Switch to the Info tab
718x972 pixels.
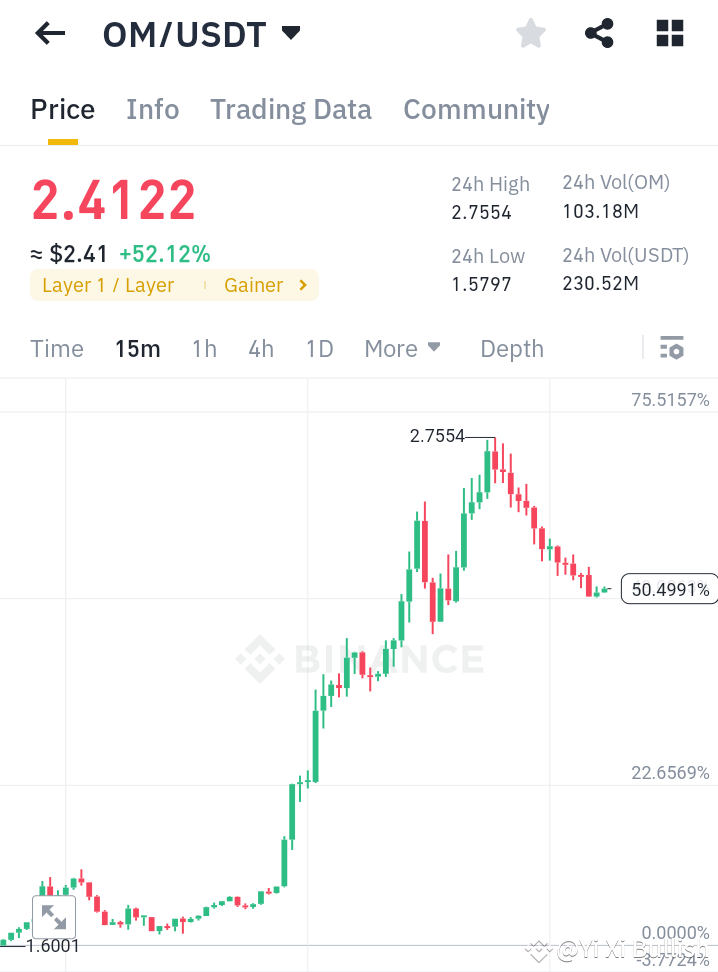point(152,110)
